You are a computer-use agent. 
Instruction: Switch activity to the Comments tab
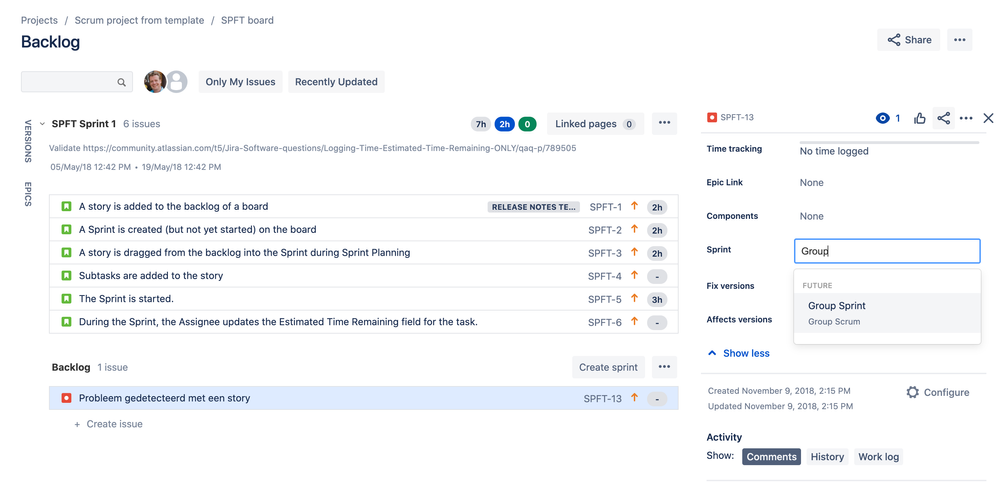click(771, 457)
